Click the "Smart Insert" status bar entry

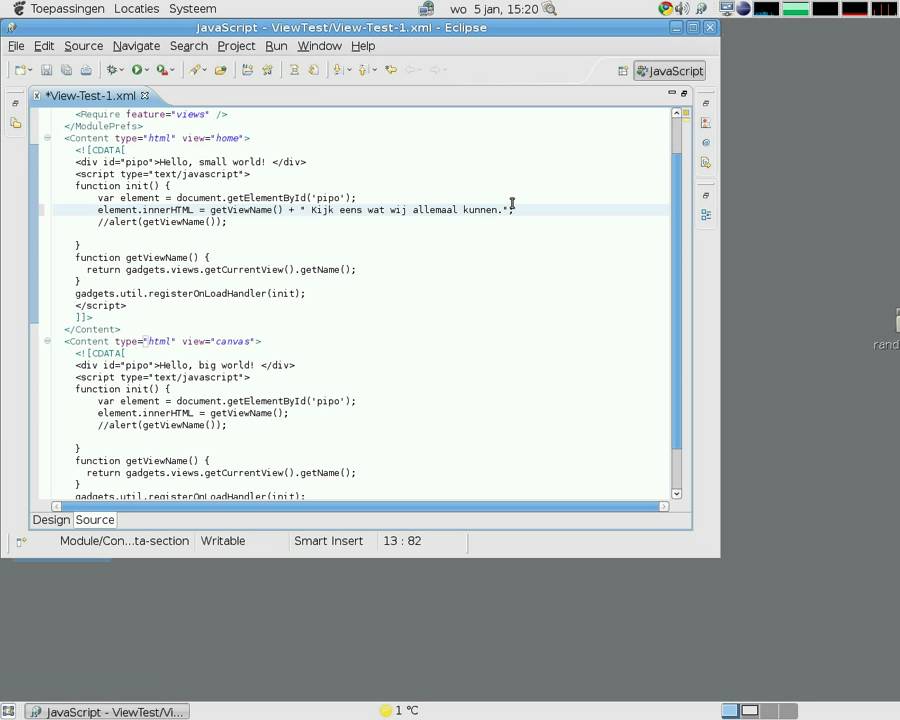click(328, 541)
